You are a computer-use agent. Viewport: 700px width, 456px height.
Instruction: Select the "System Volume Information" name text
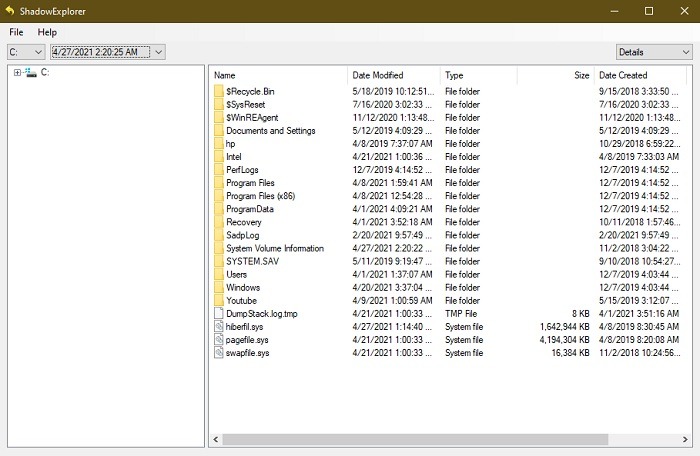(x=275, y=248)
